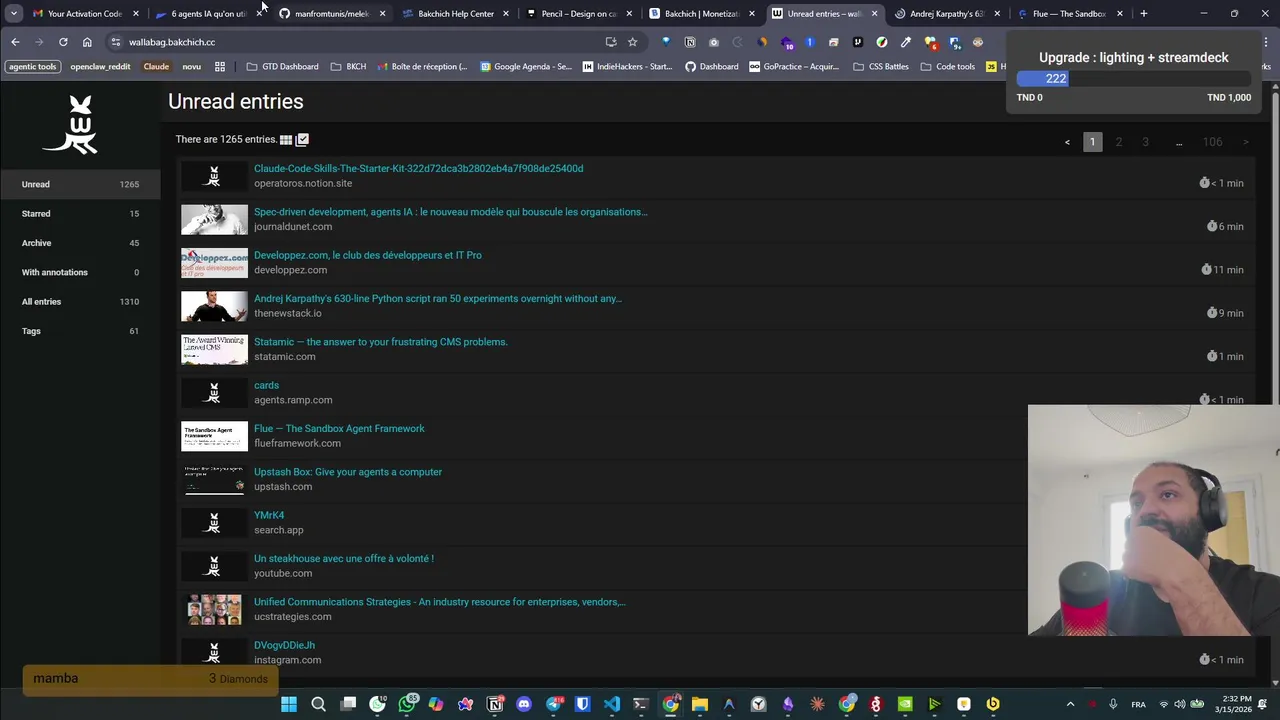Go to pagination page 3
Screen dimensions: 1280x720
[1145, 142]
